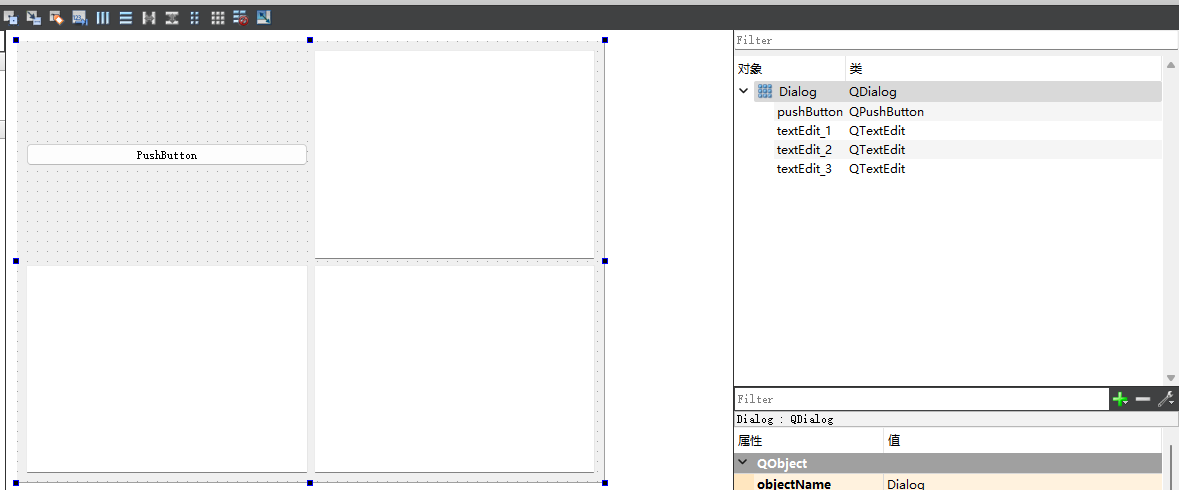Select the Edit Tab Order mode icon
Screen dimensions: 1179x490
80,17
